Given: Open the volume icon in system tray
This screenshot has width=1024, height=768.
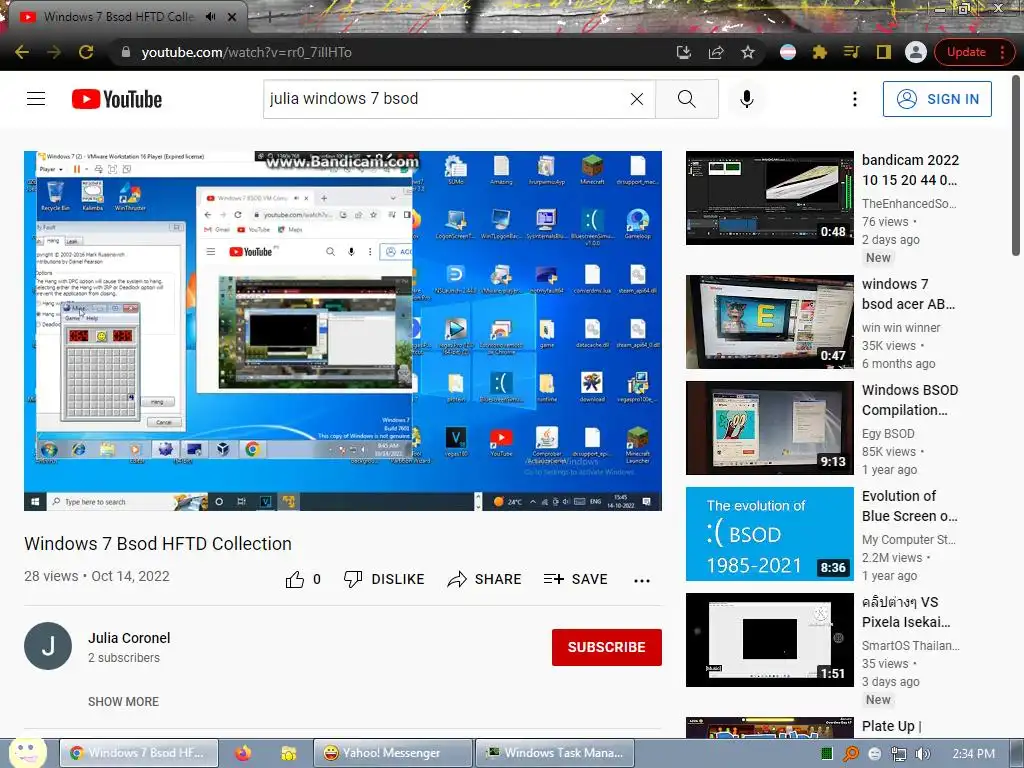Looking at the screenshot, I should [x=923, y=754].
